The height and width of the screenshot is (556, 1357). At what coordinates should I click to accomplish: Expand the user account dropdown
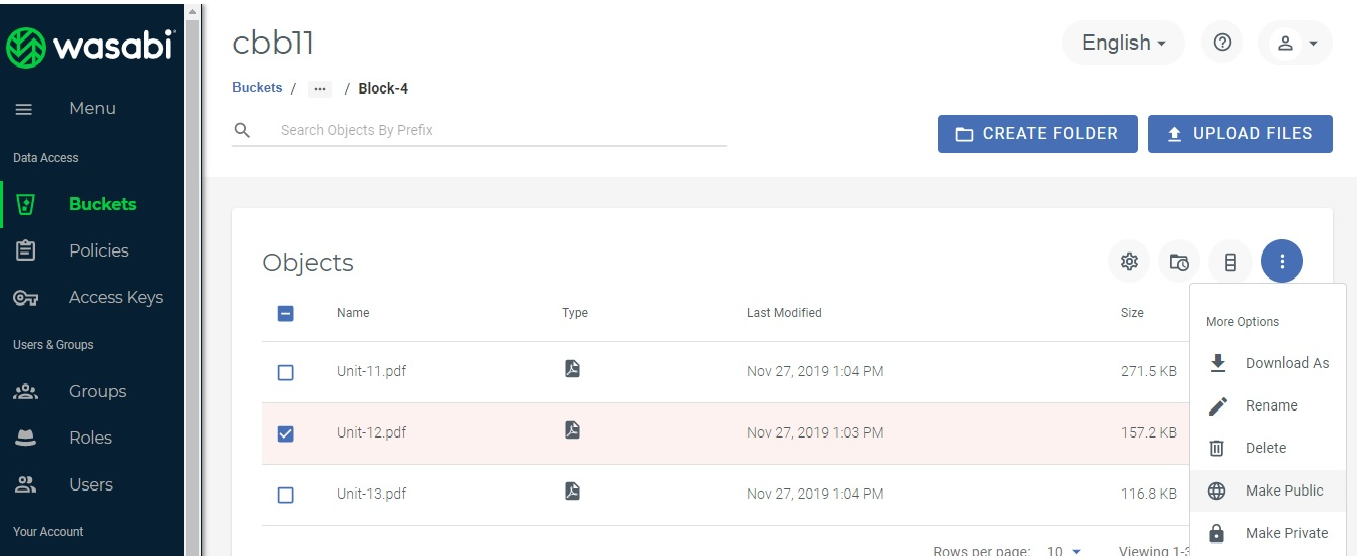[1295, 43]
